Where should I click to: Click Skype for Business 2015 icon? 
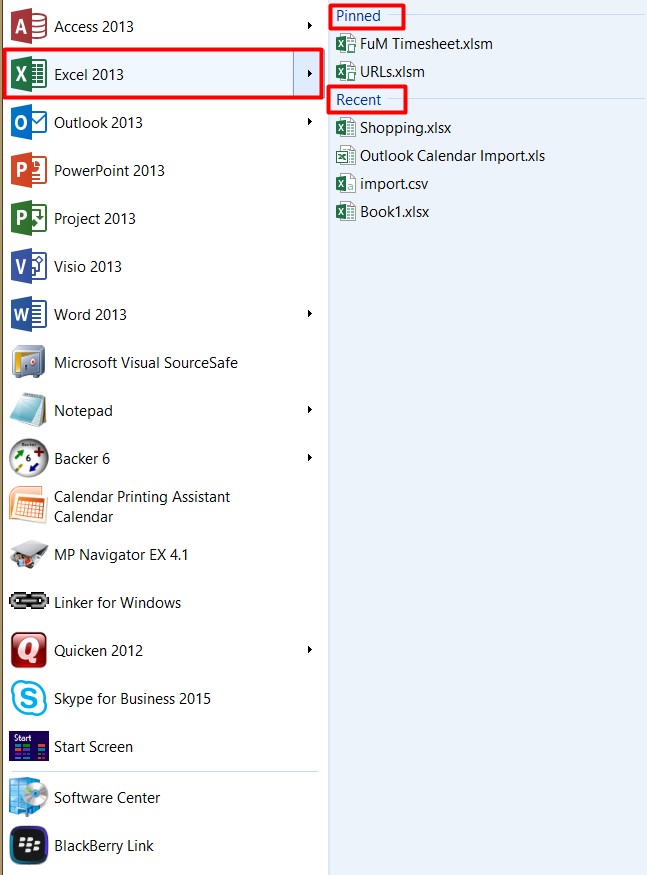(x=28, y=698)
